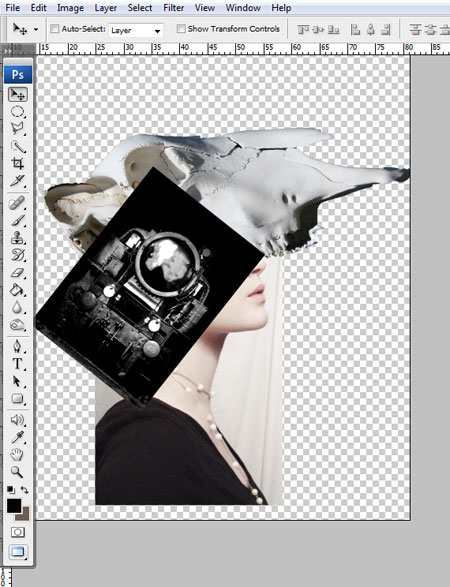Enable the Auto-Select checkbox

coord(55,29)
